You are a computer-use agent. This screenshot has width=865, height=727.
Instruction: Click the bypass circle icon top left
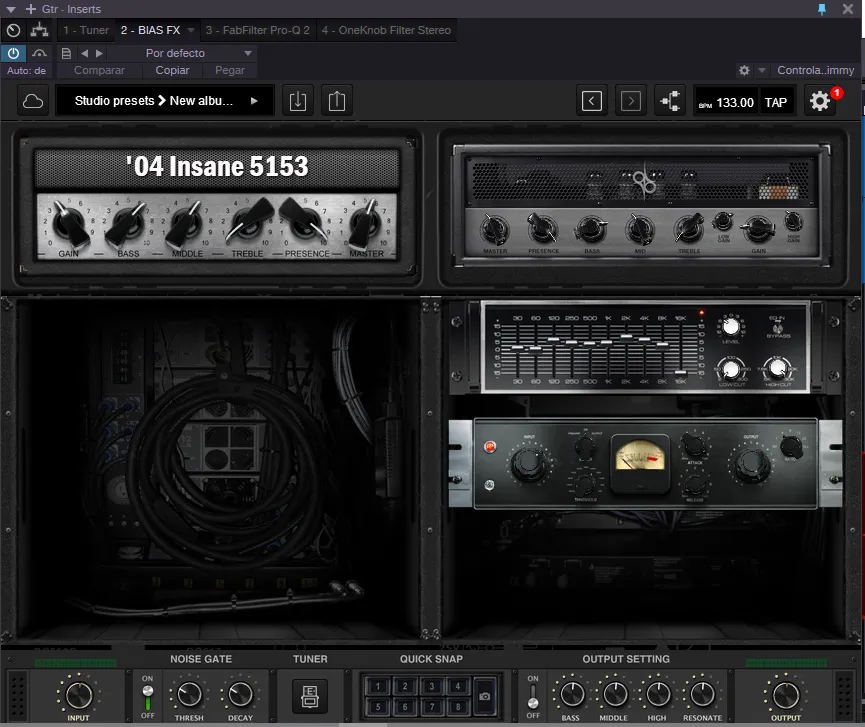click(13, 30)
